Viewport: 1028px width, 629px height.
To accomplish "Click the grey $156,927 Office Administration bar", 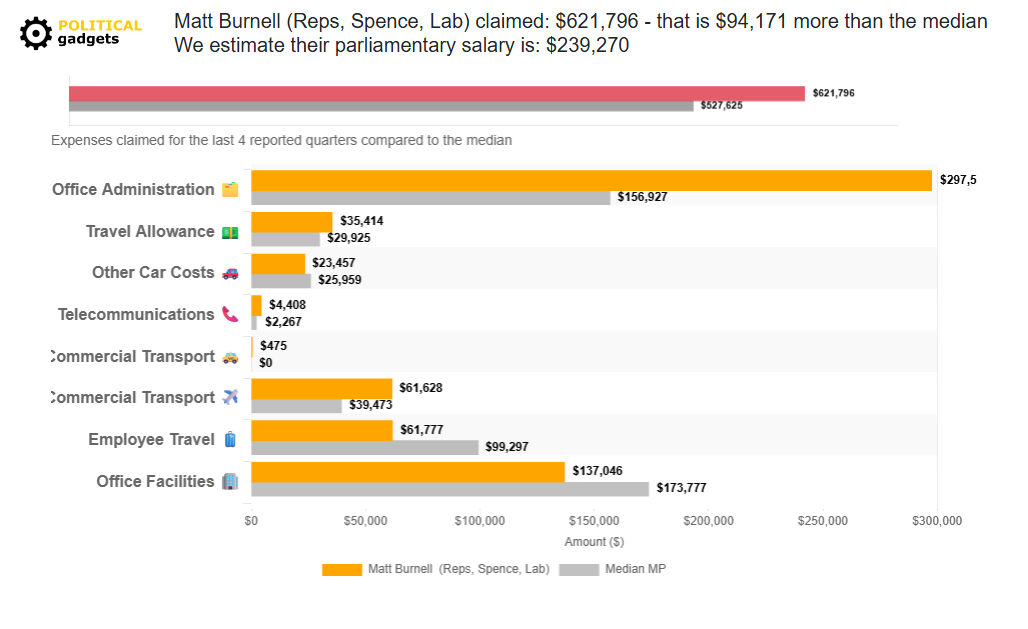I will click(431, 198).
